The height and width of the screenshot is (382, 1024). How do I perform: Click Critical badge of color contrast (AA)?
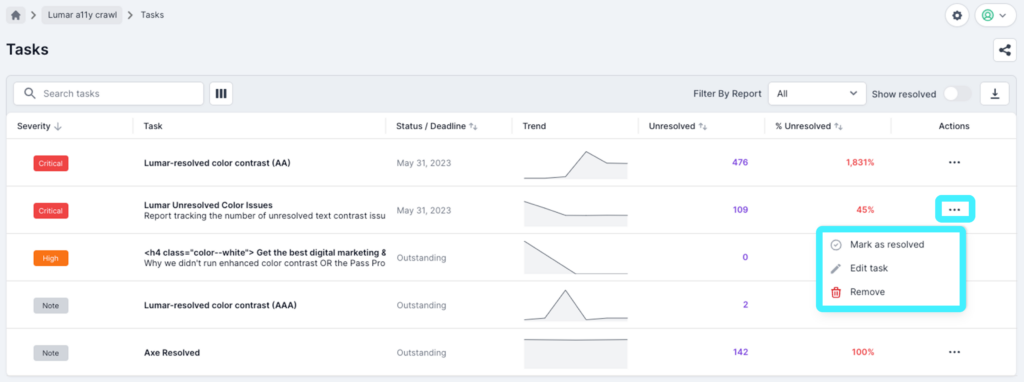tap(51, 163)
